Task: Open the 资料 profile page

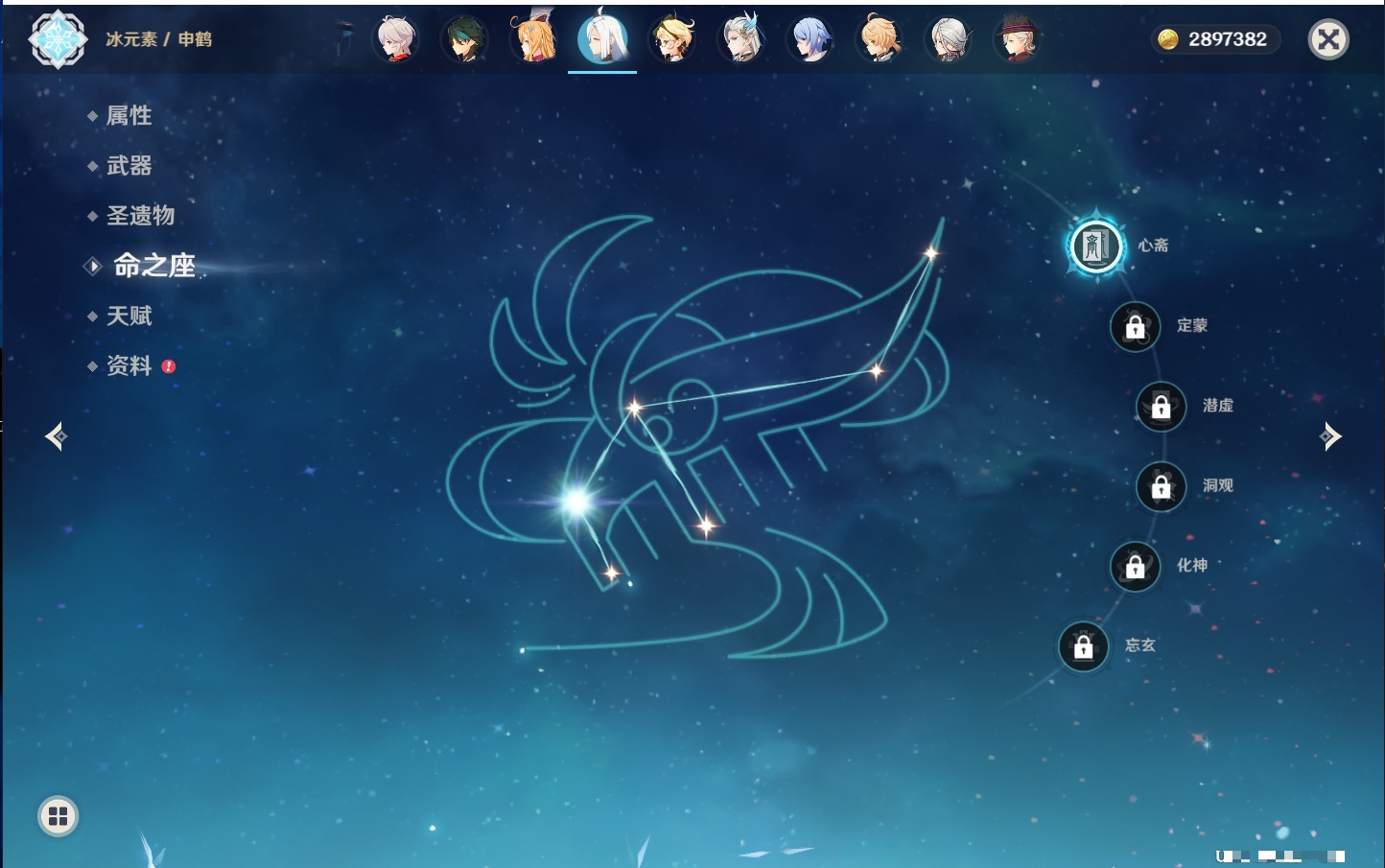Action: pyautogui.click(x=129, y=365)
